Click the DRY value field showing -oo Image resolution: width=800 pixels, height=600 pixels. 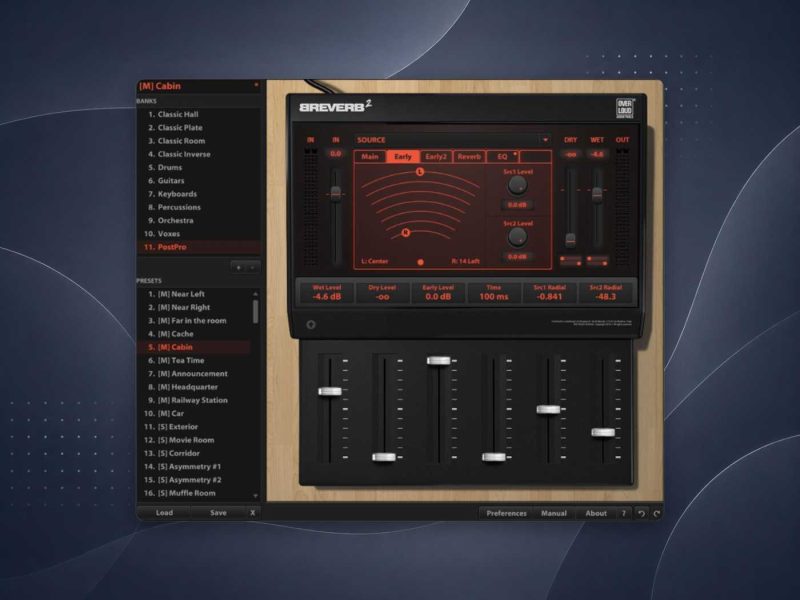570,154
